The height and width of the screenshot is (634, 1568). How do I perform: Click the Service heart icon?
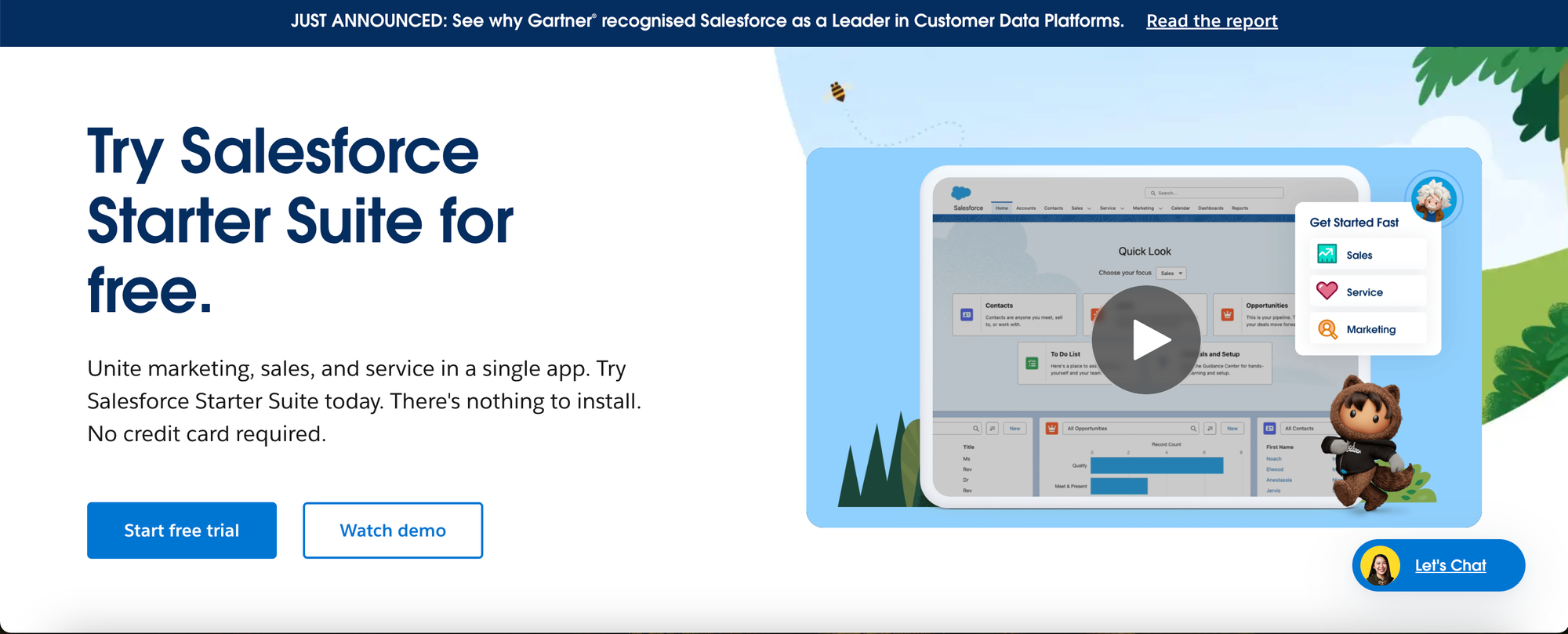point(1327,291)
